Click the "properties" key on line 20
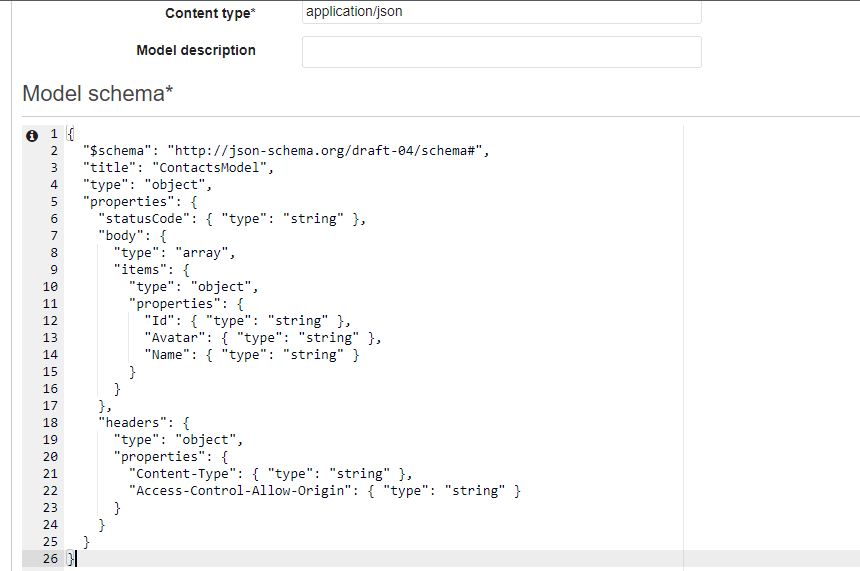 tap(159, 457)
